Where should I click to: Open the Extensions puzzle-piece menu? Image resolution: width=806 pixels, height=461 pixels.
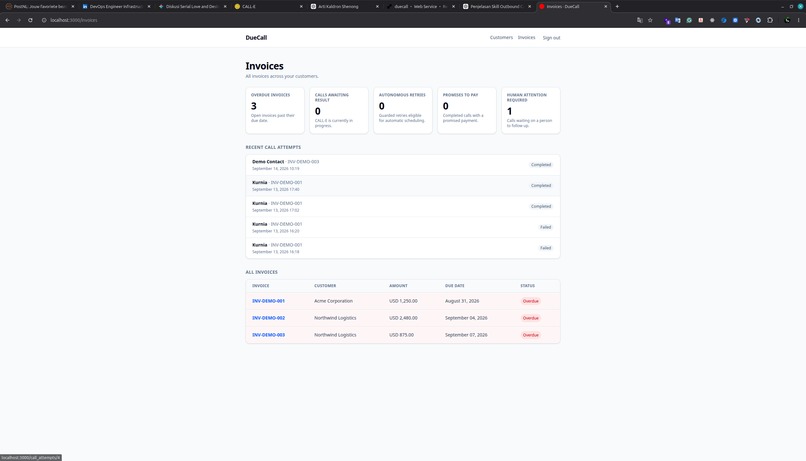(x=770, y=20)
